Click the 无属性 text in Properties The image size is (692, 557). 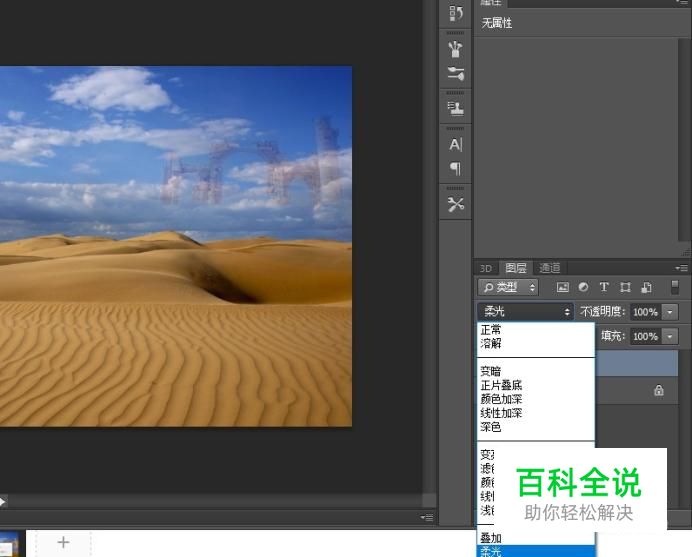pyautogui.click(x=496, y=23)
